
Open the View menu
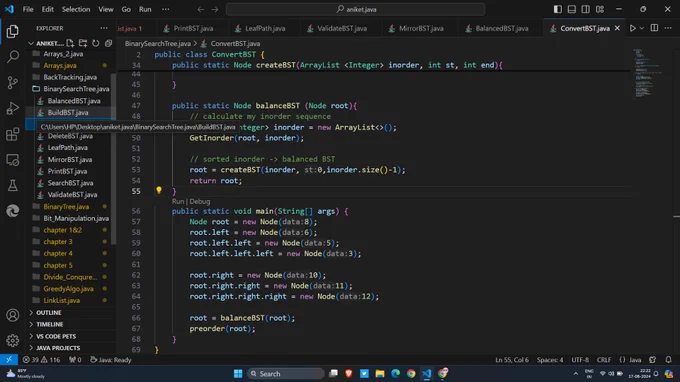tap(105, 9)
